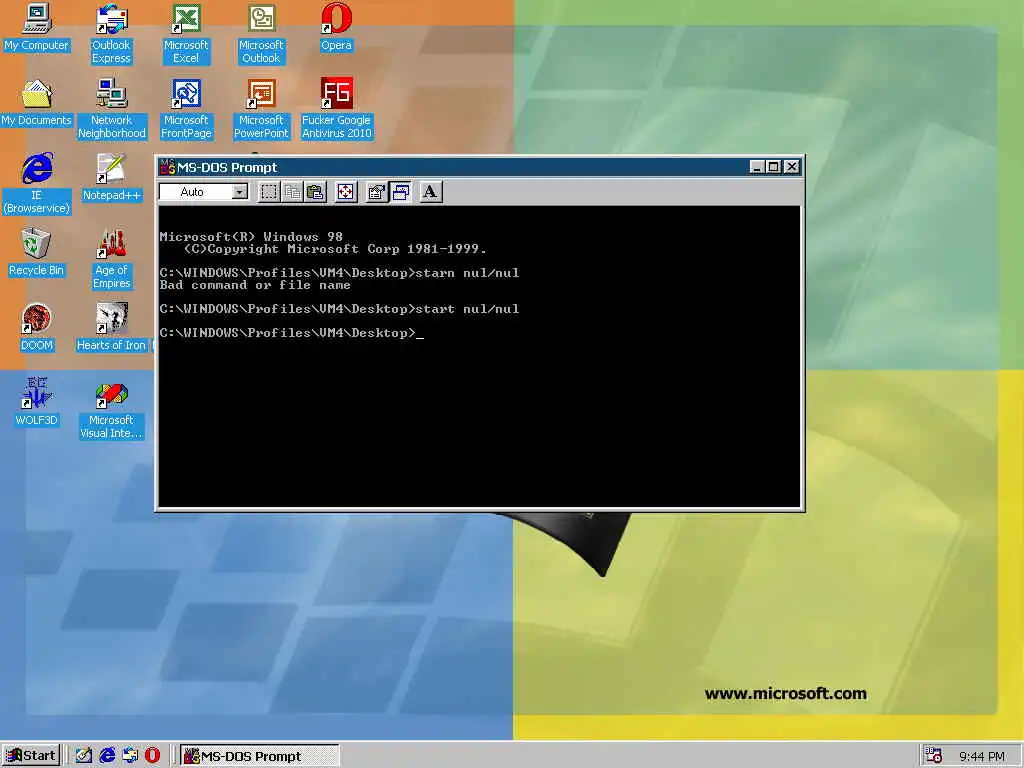This screenshot has width=1024, height=768.
Task: Select the Network Neighborhood icon
Action: click(x=112, y=108)
